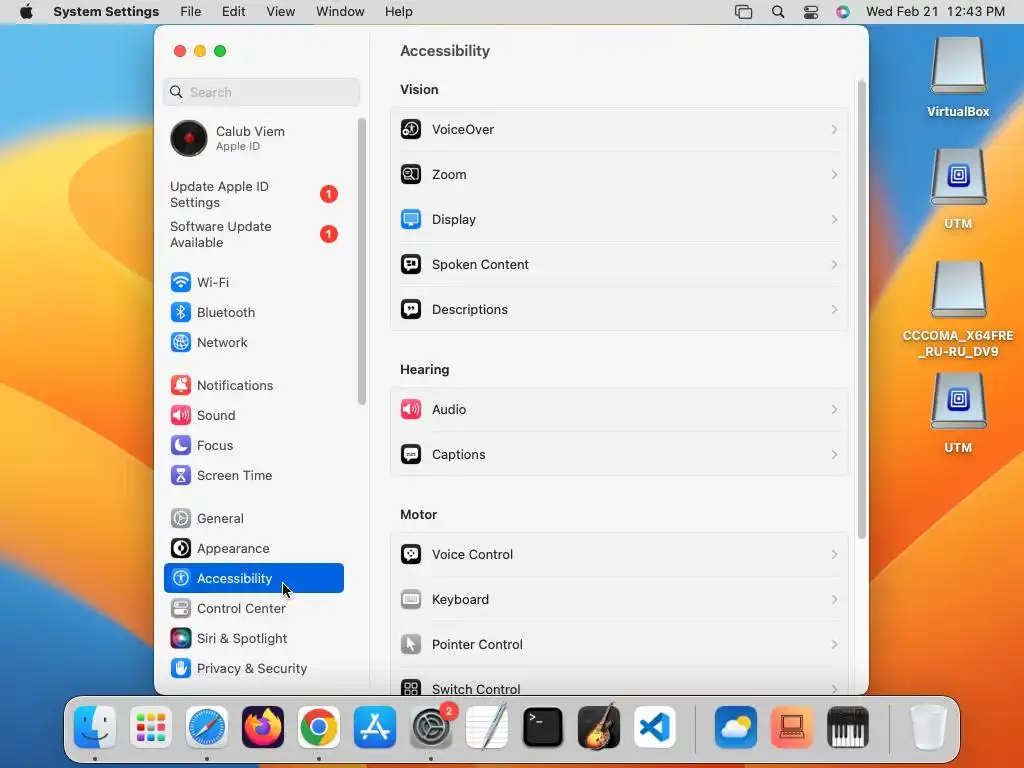Screen dimensions: 1024x768
Task: Open Visual Studio Code from the dock
Action: (655, 727)
